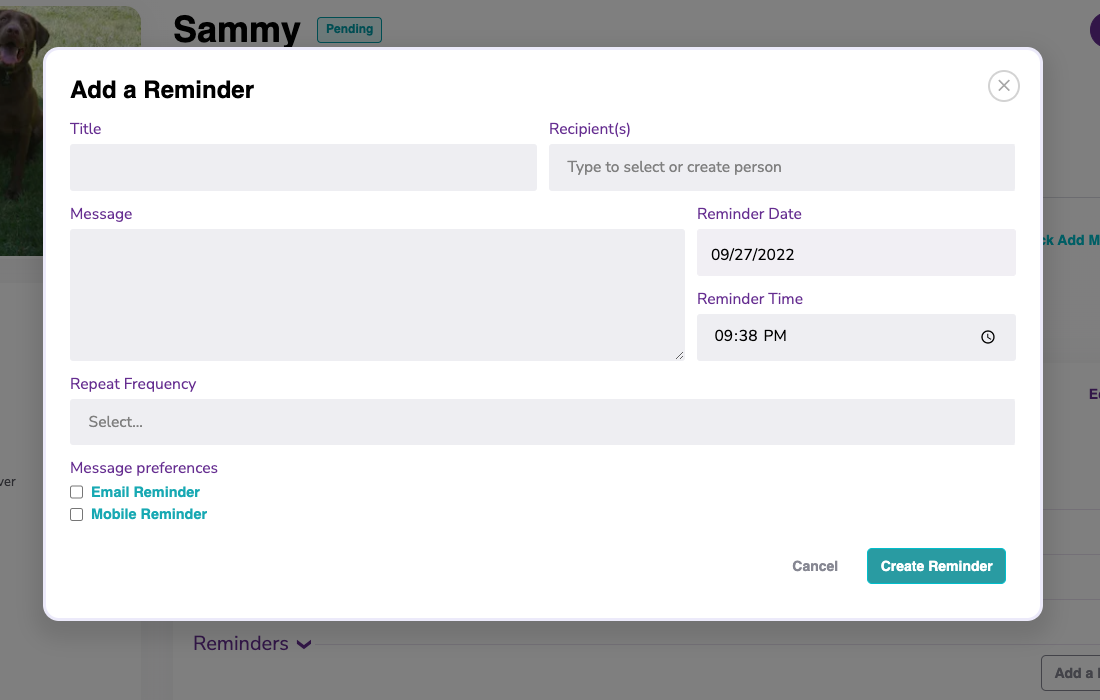
Task: Collapse the Reminders section chevron
Action: click(x=304, y=645)
